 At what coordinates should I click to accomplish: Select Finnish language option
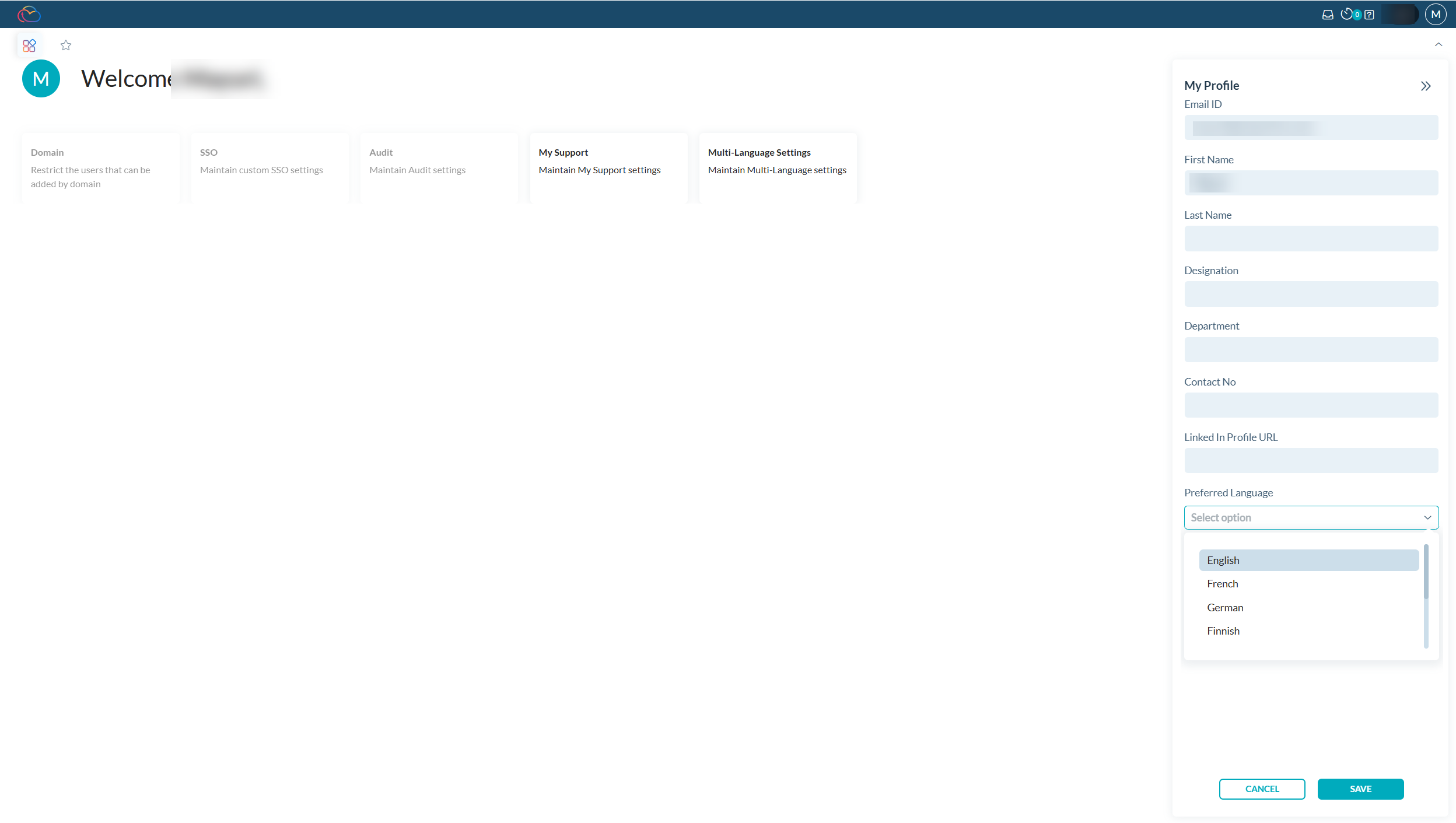[1223, 631]
